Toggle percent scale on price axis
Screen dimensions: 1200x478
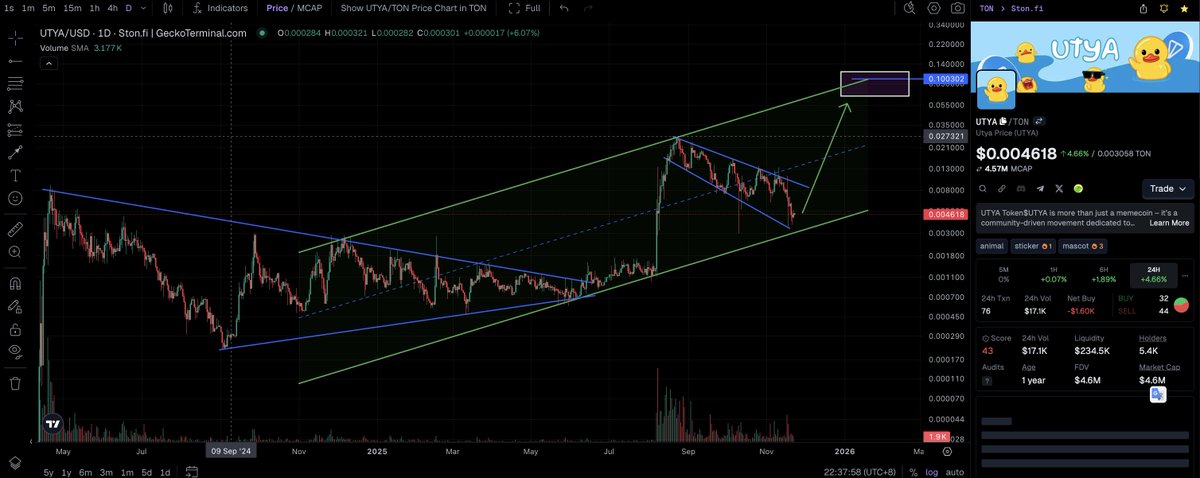click(x=916, y=472)
